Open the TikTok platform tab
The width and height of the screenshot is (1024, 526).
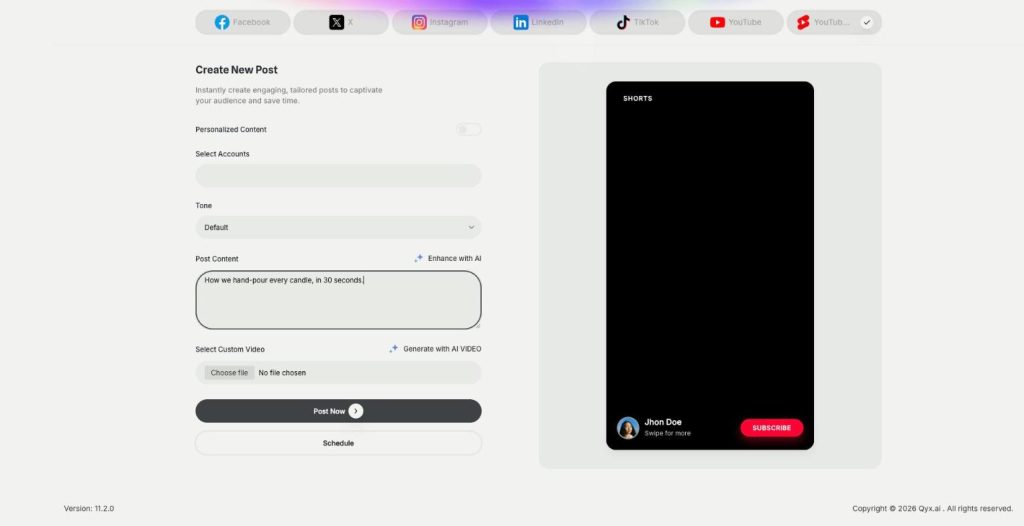pos(637,22)
